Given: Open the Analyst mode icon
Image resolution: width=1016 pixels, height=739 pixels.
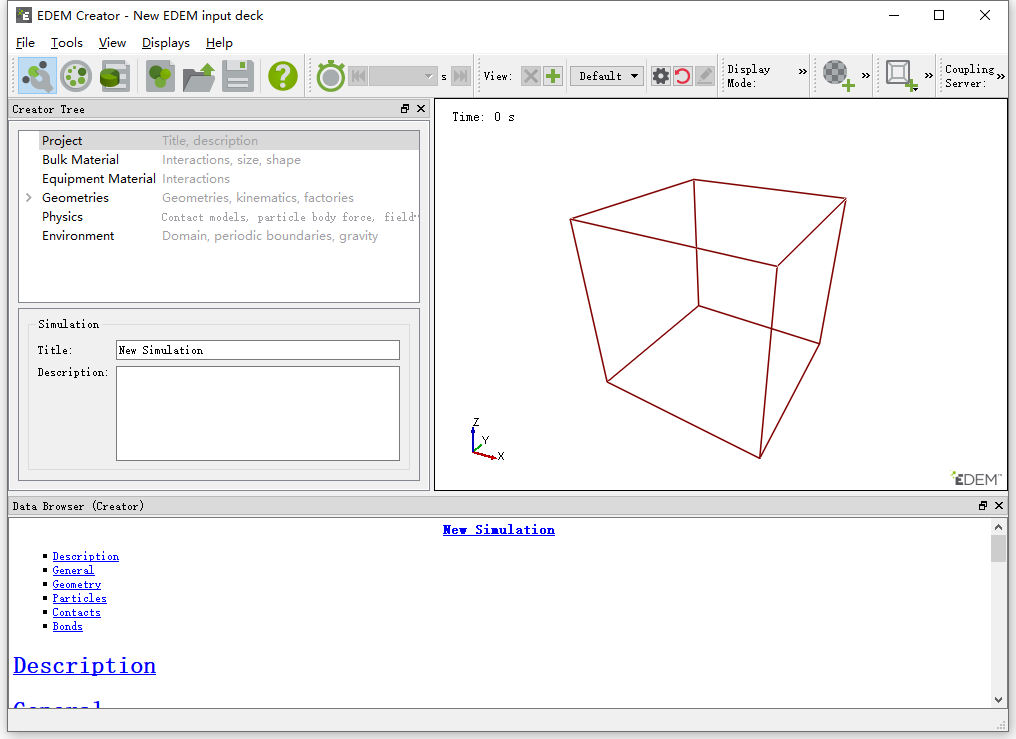Looking at the screenshot, I should [115, 76].
